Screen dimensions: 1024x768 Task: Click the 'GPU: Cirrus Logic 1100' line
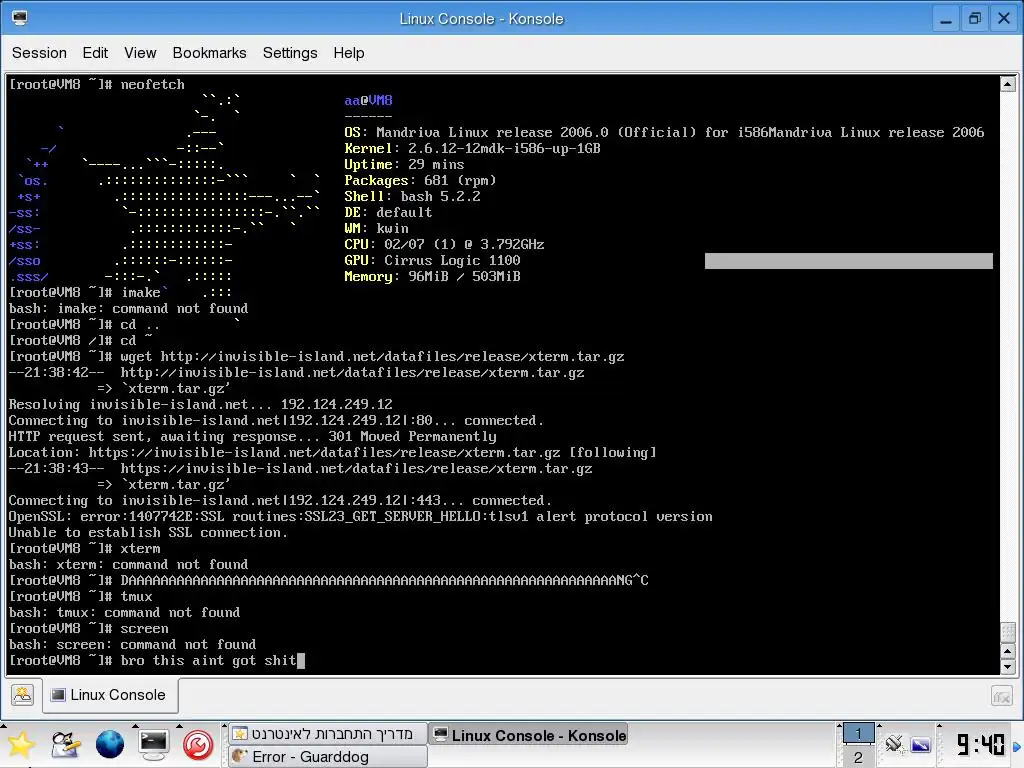click(x=432, y=260)
